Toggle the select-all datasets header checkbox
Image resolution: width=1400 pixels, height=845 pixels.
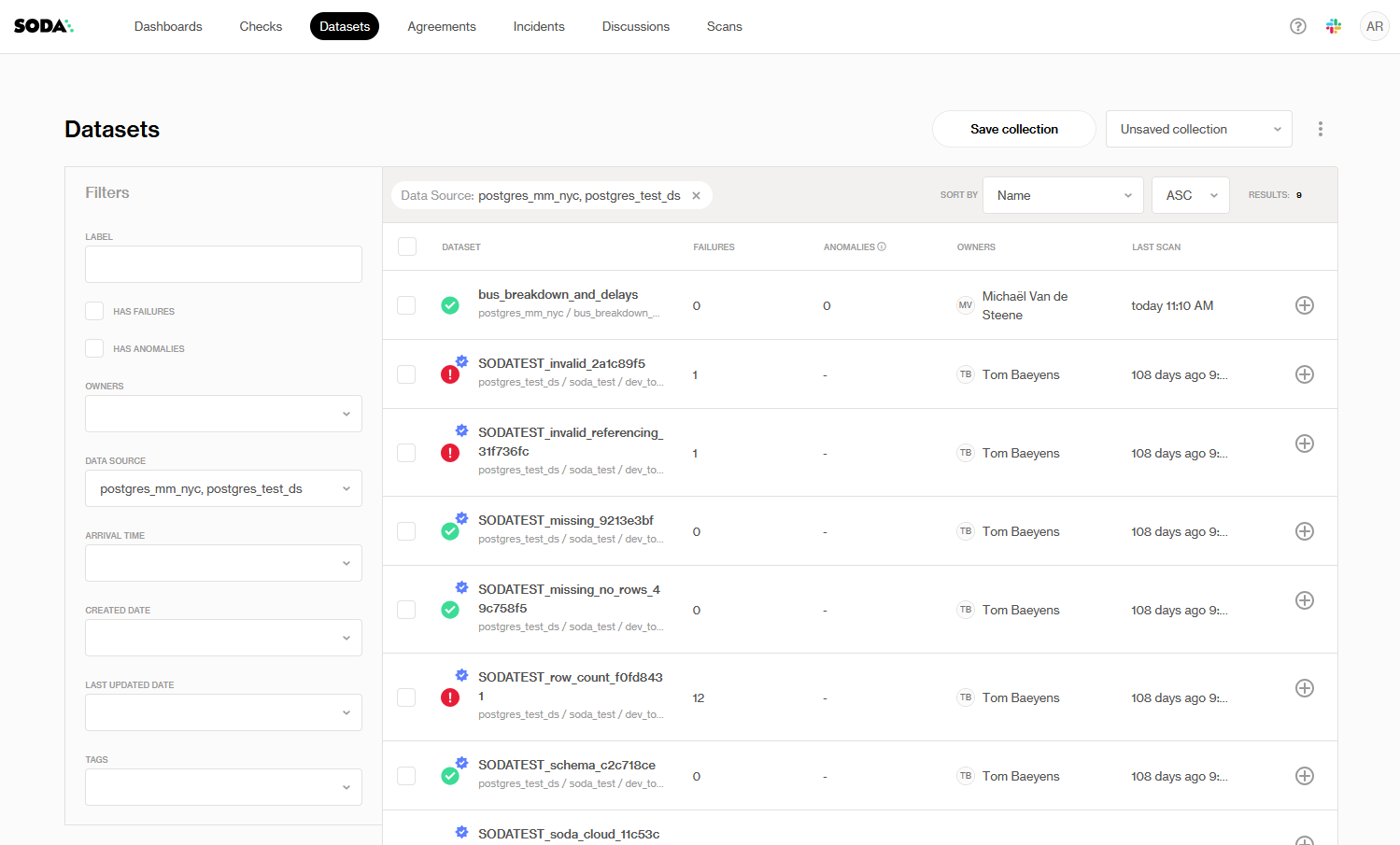(407, 246)
